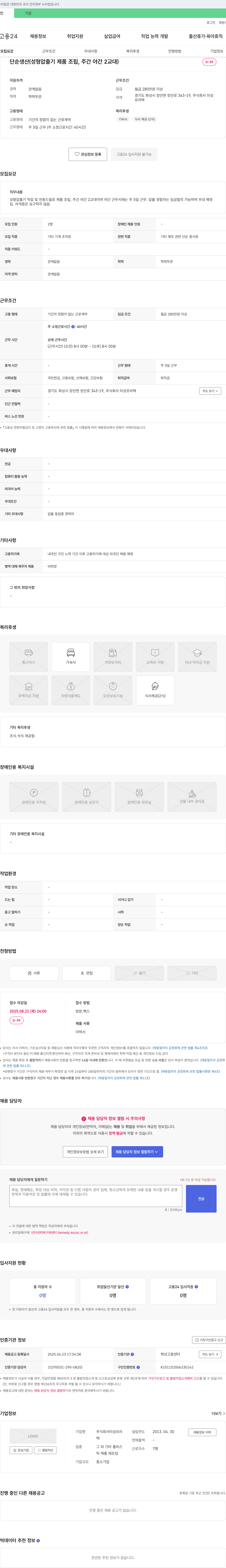Click info icon next to 고용24 입사지원
Screen dimensions: 226x1568
point(196,1287)
